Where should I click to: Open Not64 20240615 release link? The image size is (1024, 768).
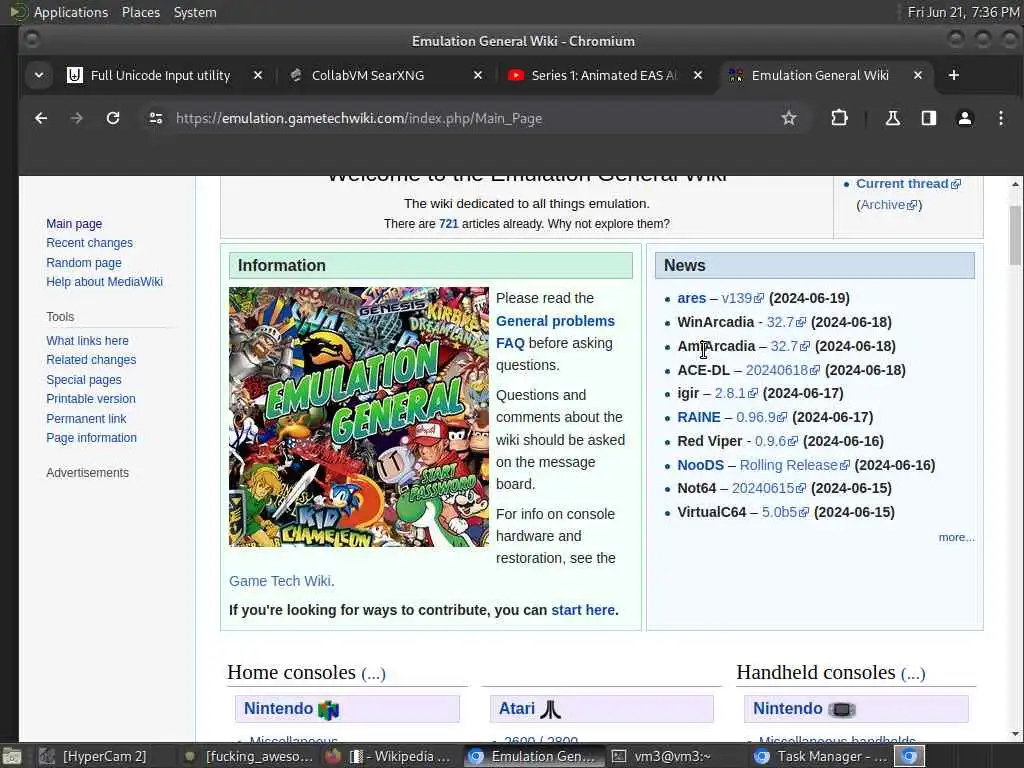tap(769, 488)
